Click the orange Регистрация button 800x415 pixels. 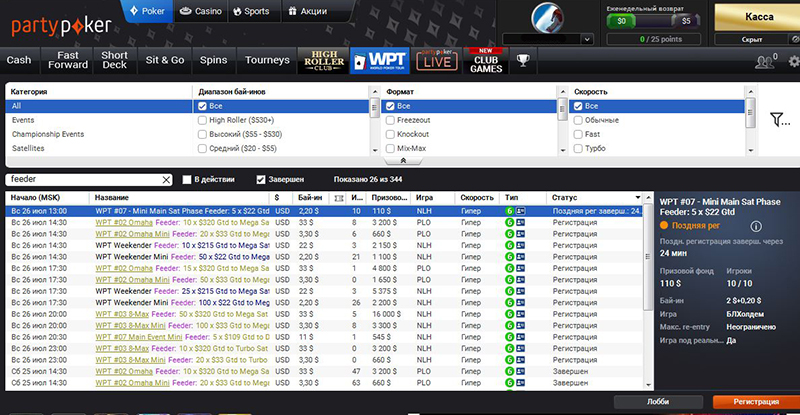coord(756,402)
